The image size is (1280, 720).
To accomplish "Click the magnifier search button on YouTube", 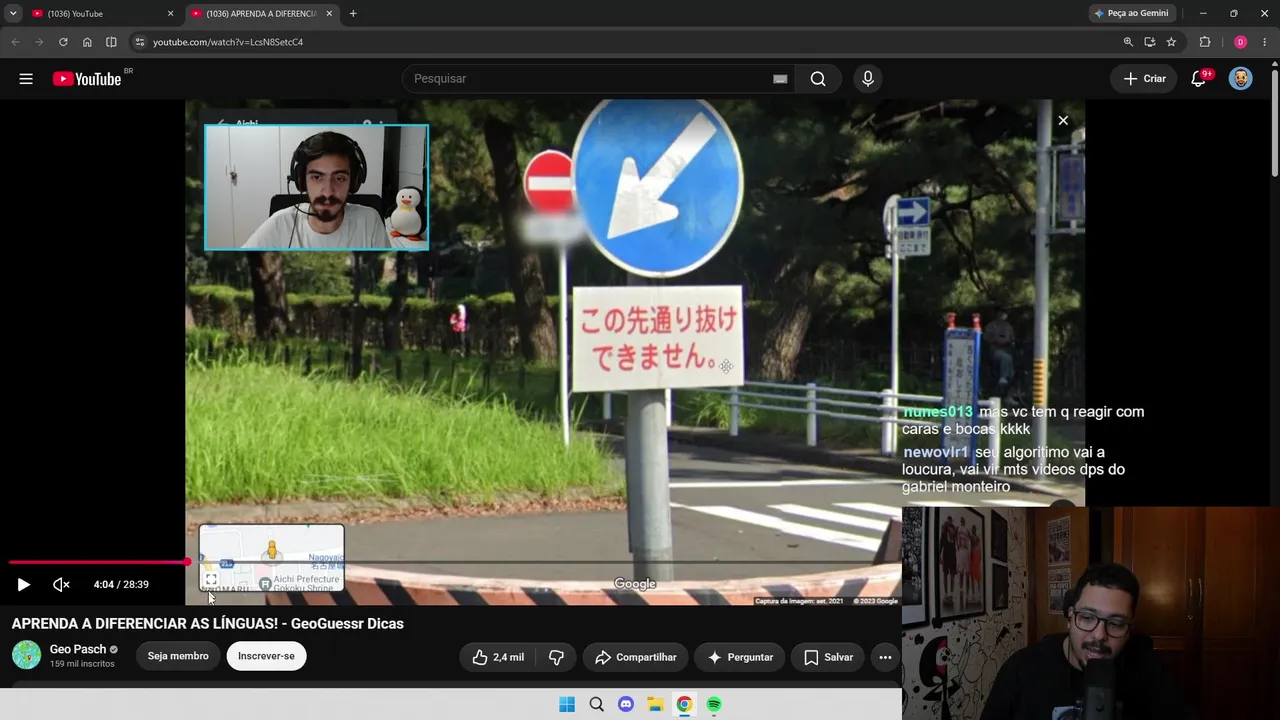I will coord(818,79).
